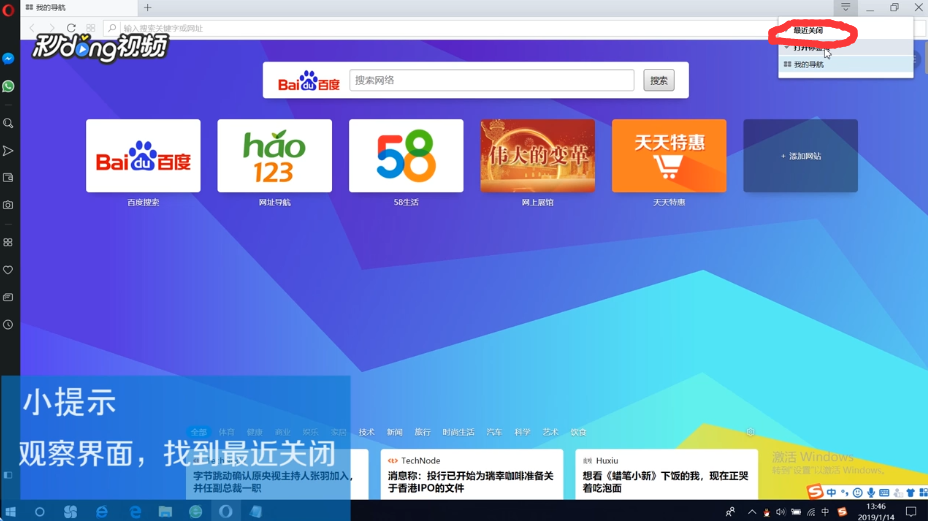Click the Cortana circle on taskbar
Image resolution: width=928 pixels, height=521 pixels.
(40, 512)
